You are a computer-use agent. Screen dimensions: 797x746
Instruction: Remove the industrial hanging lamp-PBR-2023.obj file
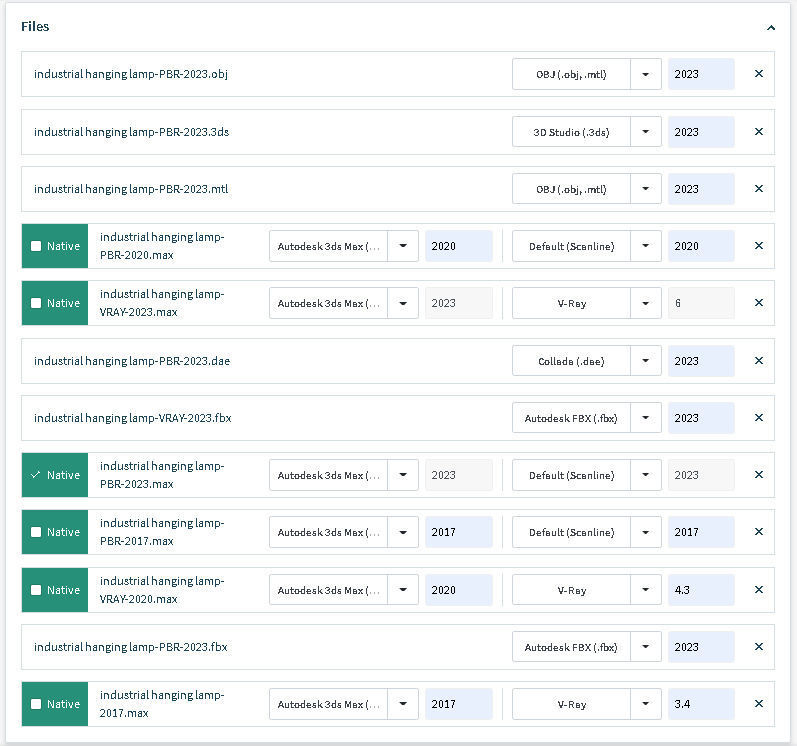[758, 74]
